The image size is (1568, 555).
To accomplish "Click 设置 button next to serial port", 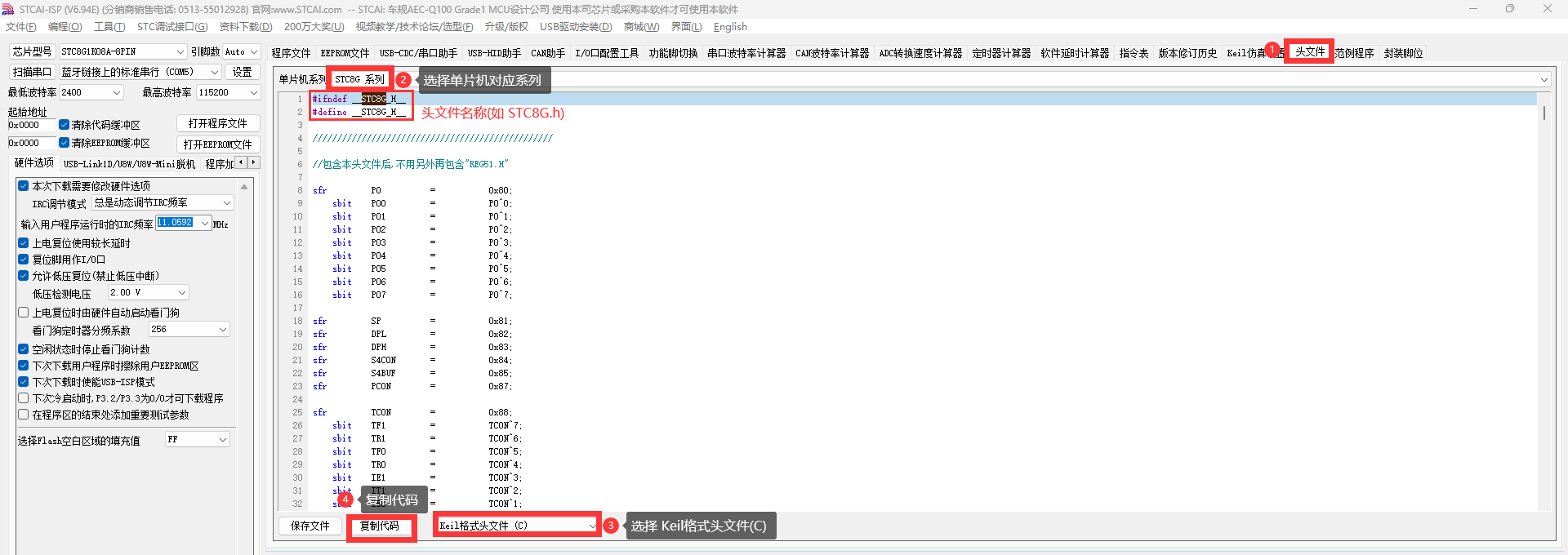I will 243,72.
